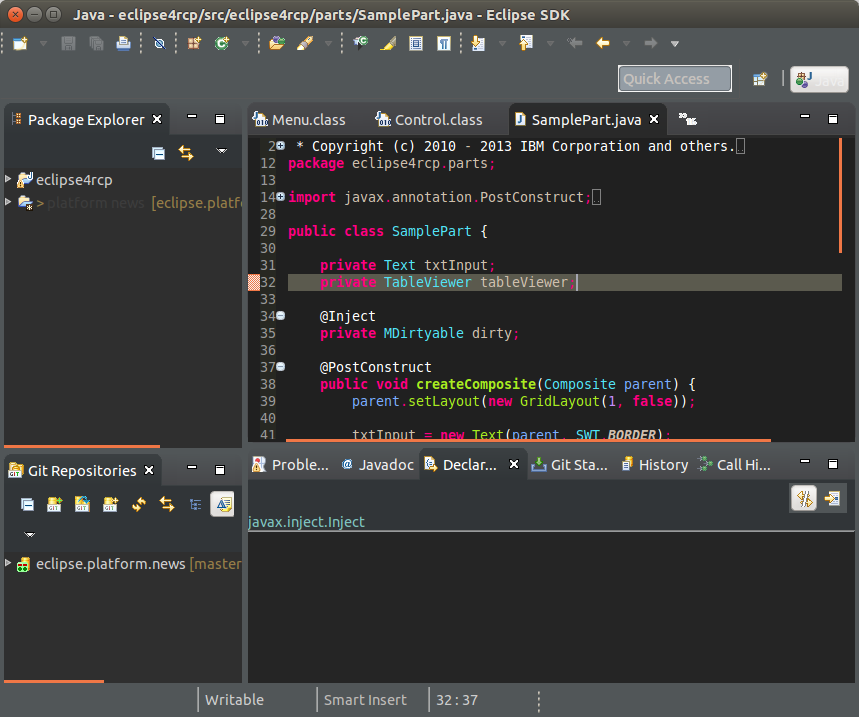Click the Save icon in the toolbar
Image resolution: width=859 pixels, height=717 pixels.
pos(67,43)
